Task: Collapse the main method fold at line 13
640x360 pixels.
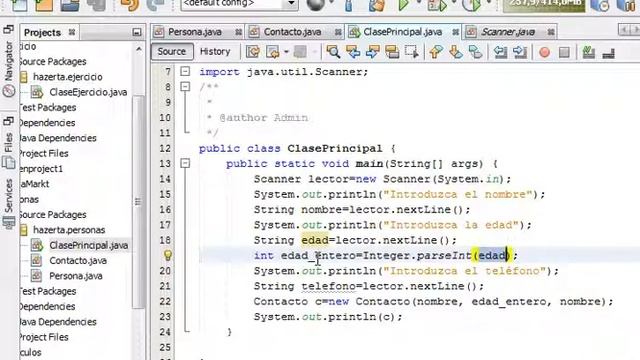Action: [x=185, y=163]
